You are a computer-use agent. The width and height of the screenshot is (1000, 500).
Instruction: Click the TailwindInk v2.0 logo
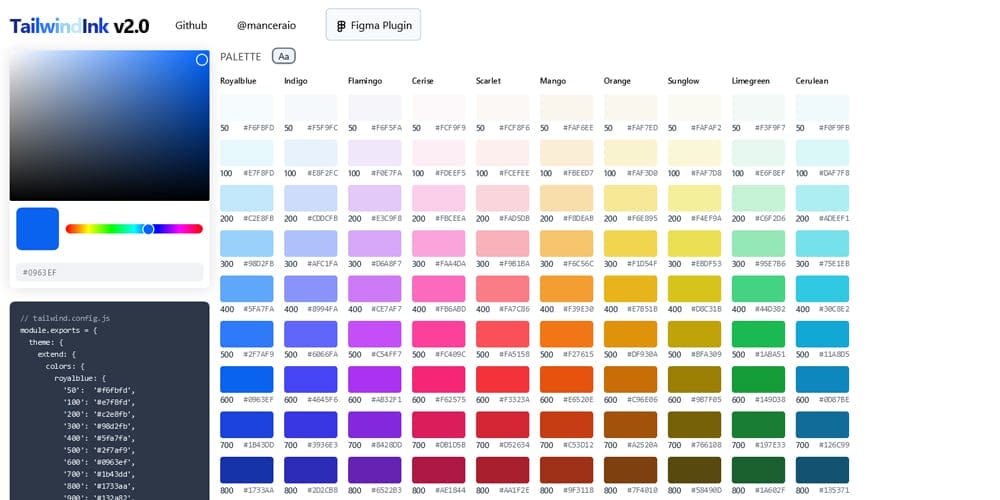coord(79,26)
